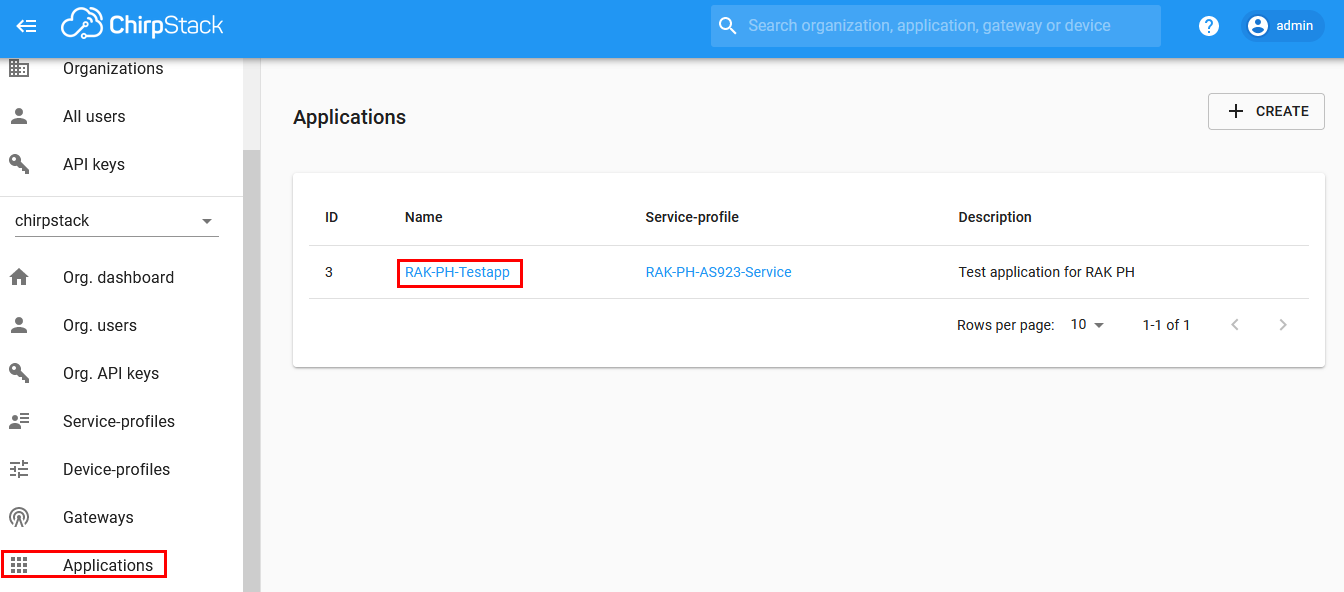The height and width of the screenshot is (592, 1344).
Task: Focus the global search field
Action: pyautogui.click(x=936, y=26)
